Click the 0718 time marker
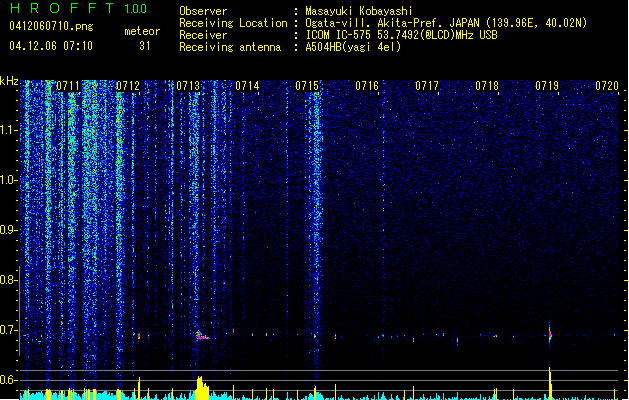 pos(487,86)
